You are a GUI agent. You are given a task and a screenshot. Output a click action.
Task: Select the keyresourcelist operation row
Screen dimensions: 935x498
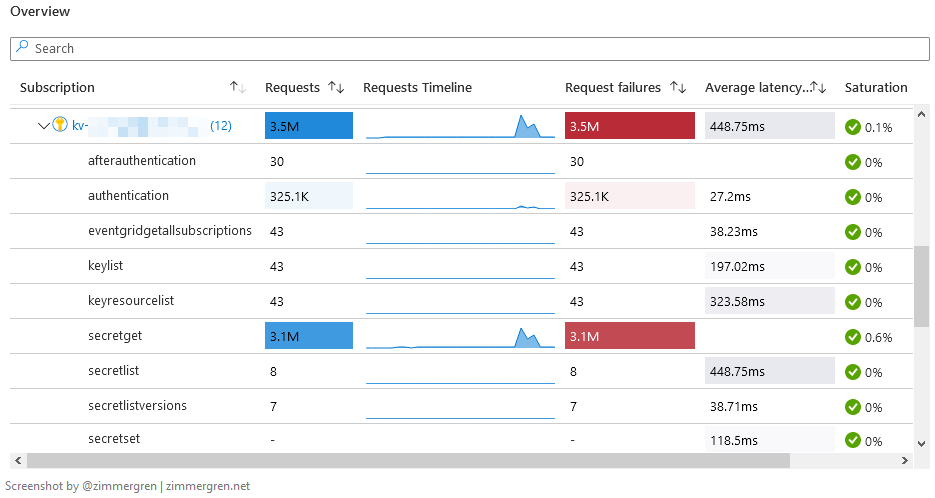pyautogui.click(x=130, y=301)
